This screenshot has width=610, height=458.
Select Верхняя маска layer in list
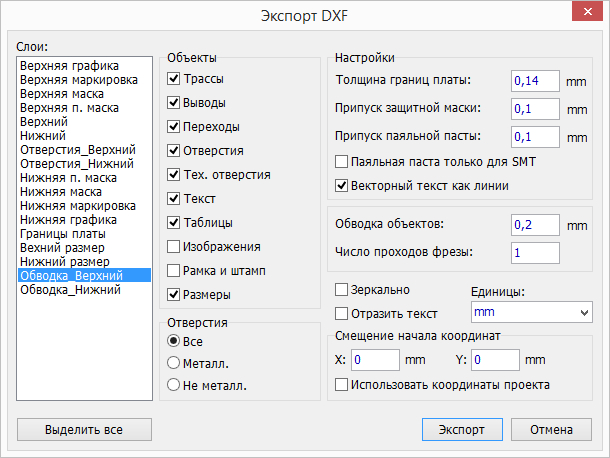click(x=57, y=94)
